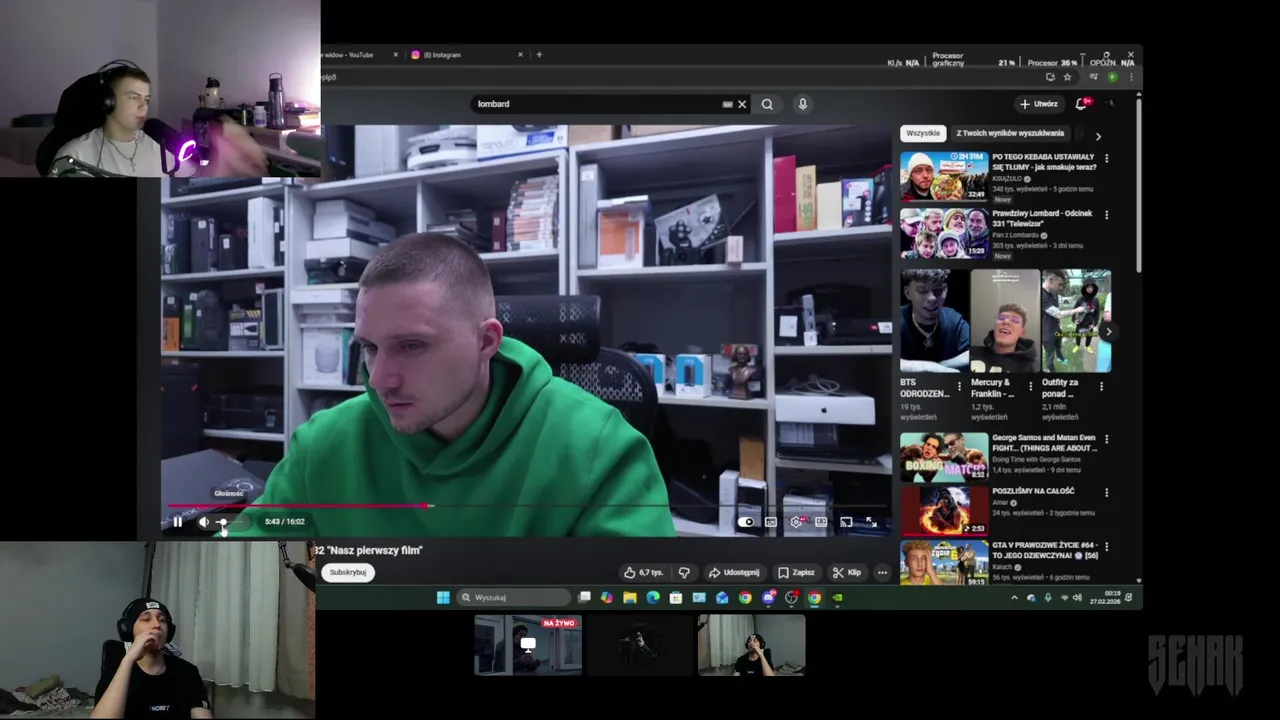
Task: Open Microsoft Edge from the taskbar
Action: (653, 598)
